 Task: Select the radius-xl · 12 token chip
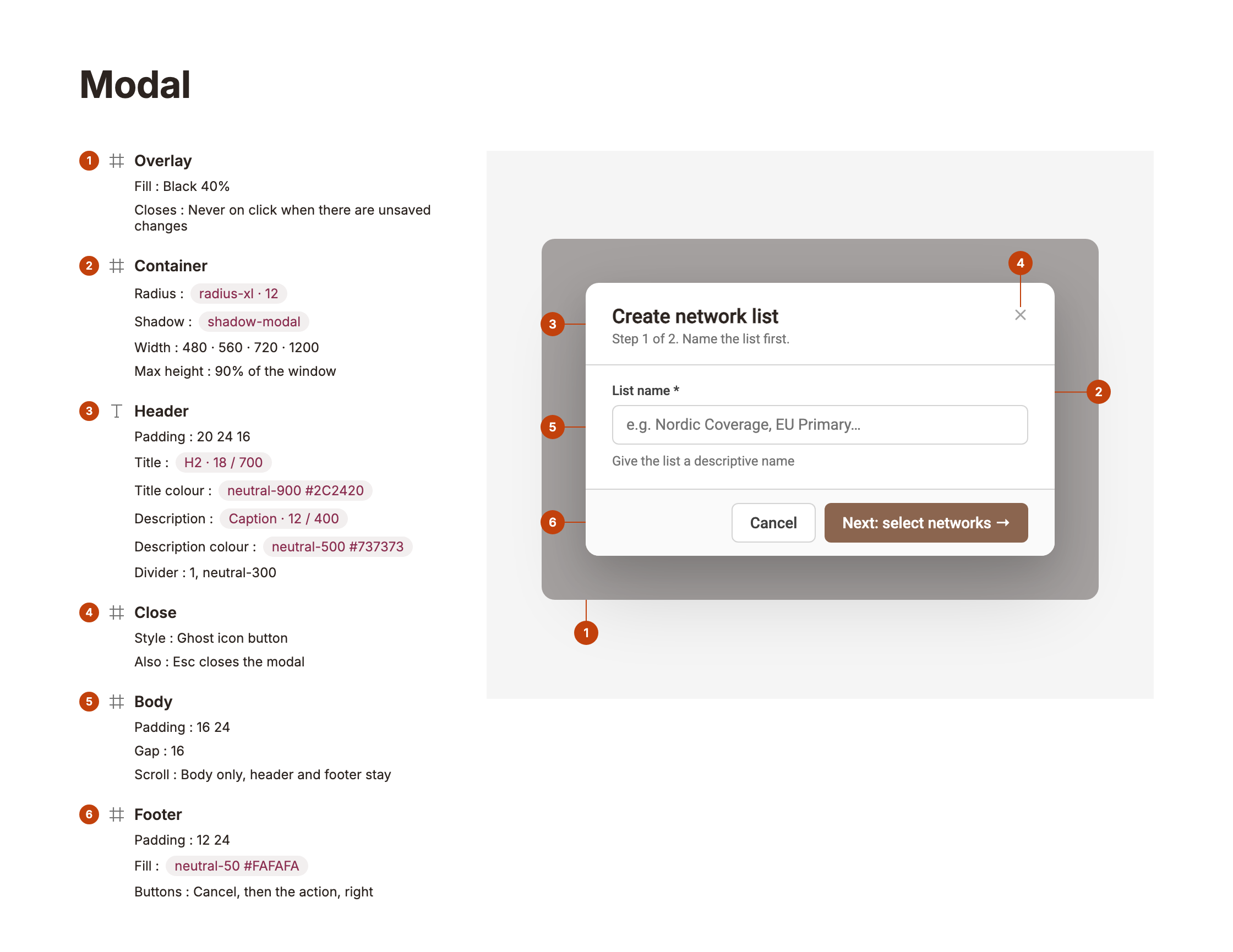238,293
